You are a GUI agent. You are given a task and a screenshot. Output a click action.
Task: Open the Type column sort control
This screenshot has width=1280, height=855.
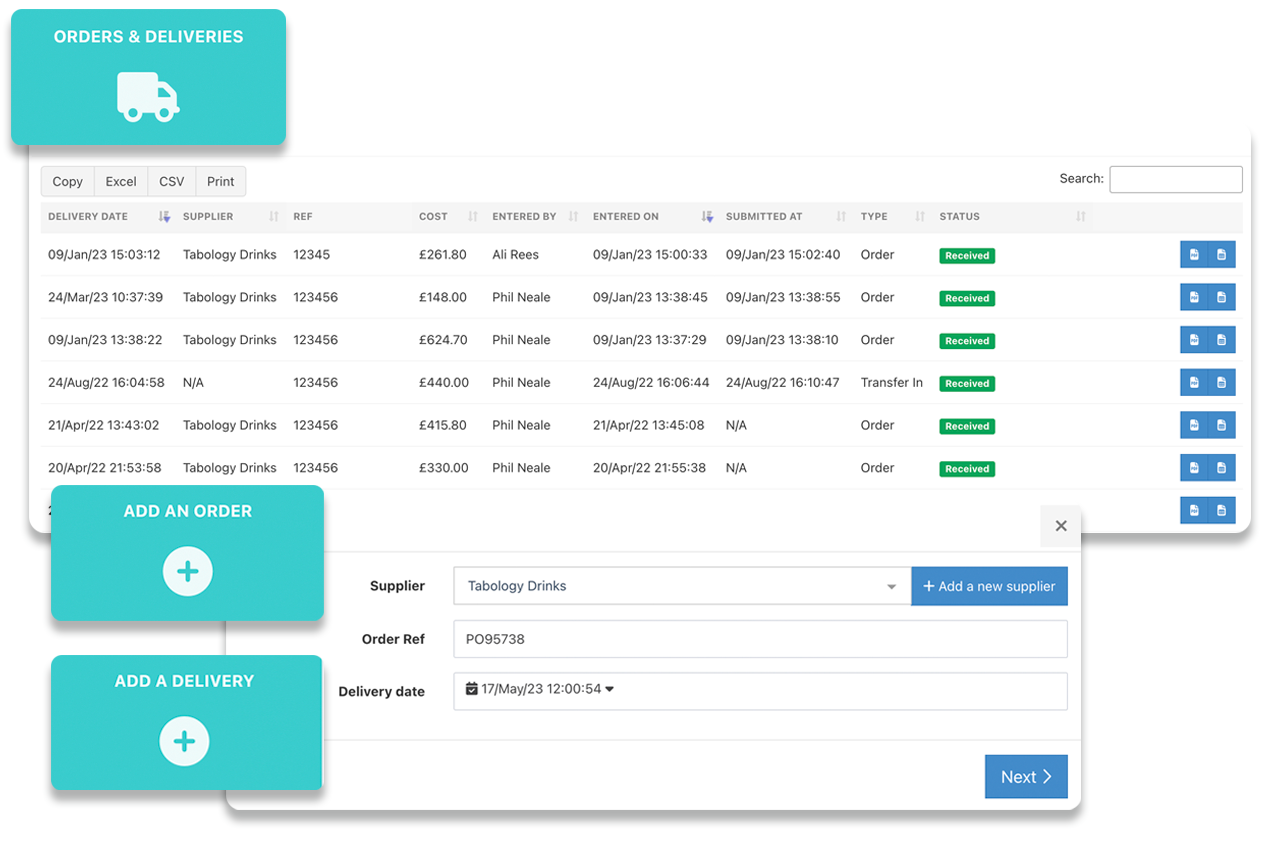tap(920, 216)
